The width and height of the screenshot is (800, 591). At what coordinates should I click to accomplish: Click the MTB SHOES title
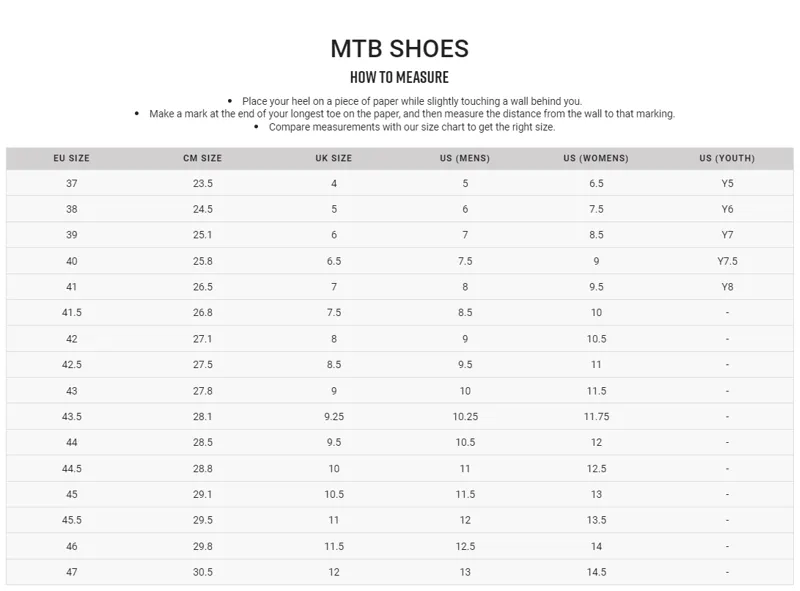coord(399,48)
